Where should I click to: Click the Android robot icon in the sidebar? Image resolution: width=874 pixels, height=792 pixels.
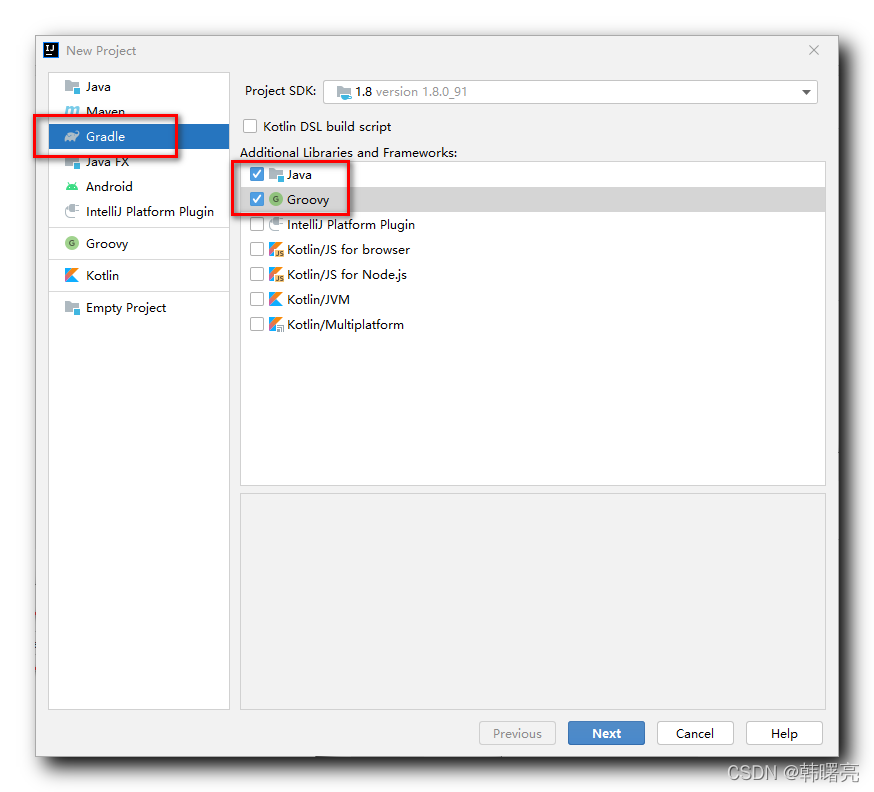(72, 187)
